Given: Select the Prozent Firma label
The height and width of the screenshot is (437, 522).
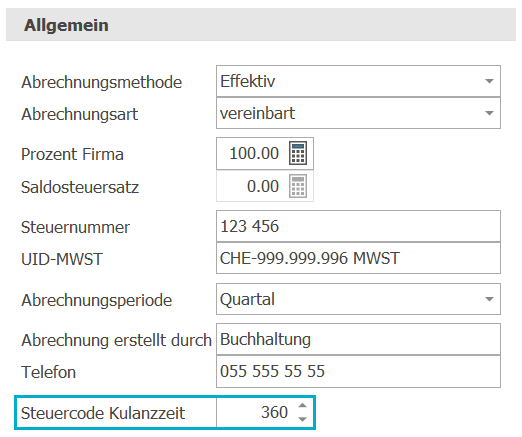Looking at the screenshot, I should coord(72,154).
